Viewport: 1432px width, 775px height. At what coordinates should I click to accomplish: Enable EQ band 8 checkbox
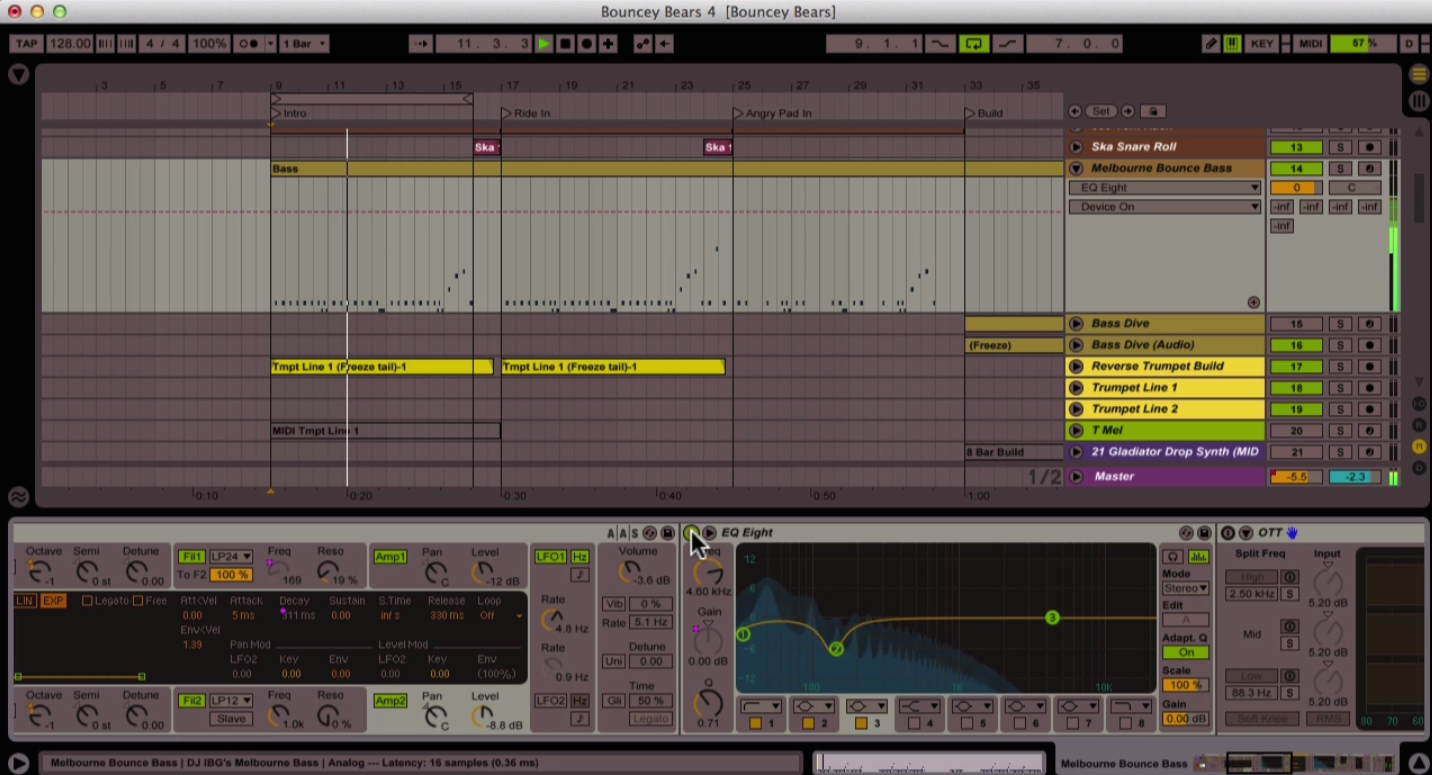(1124, 723)
